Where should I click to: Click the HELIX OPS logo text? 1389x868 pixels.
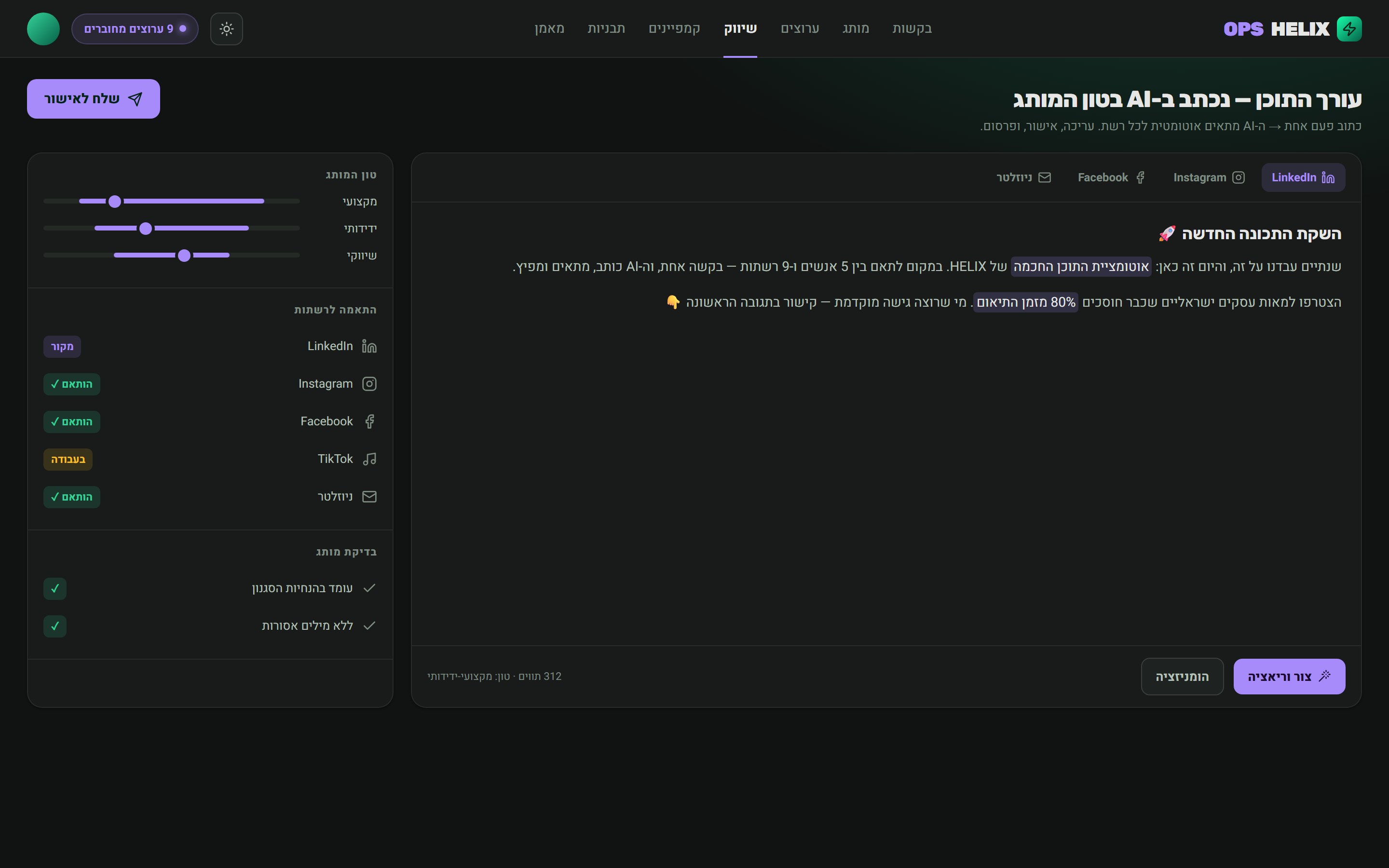point(1277,29)
